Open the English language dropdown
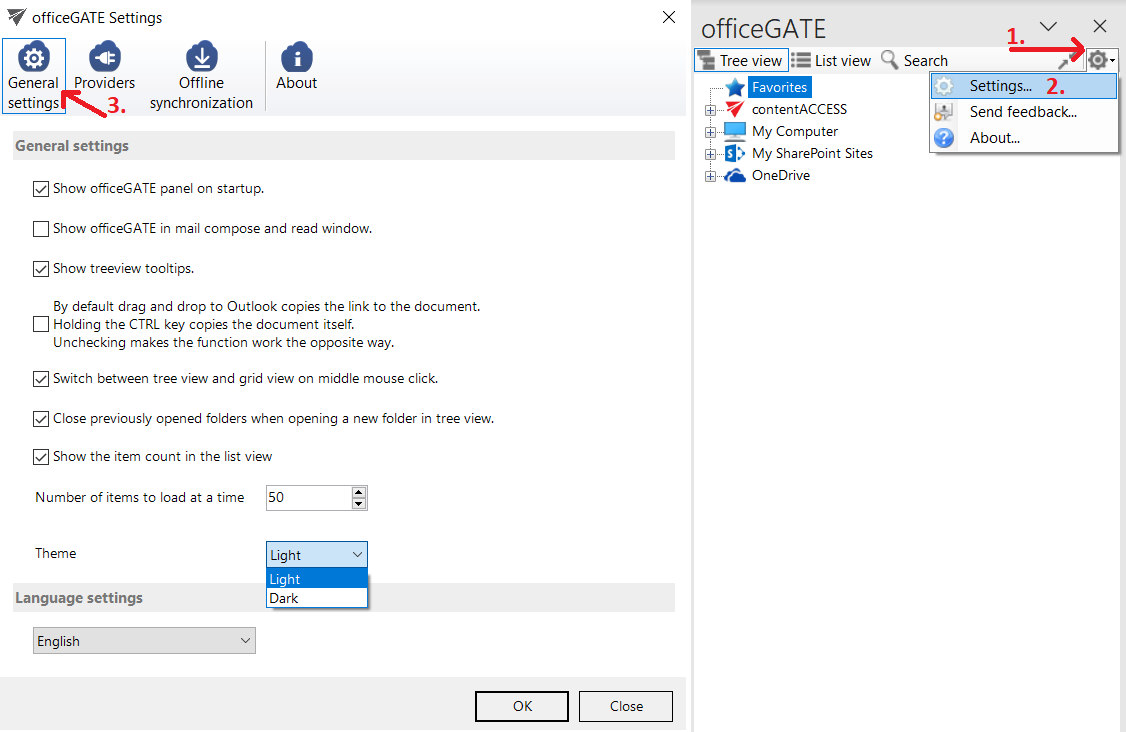Viewport: 1126px width, 732px height. coord(144,641)
